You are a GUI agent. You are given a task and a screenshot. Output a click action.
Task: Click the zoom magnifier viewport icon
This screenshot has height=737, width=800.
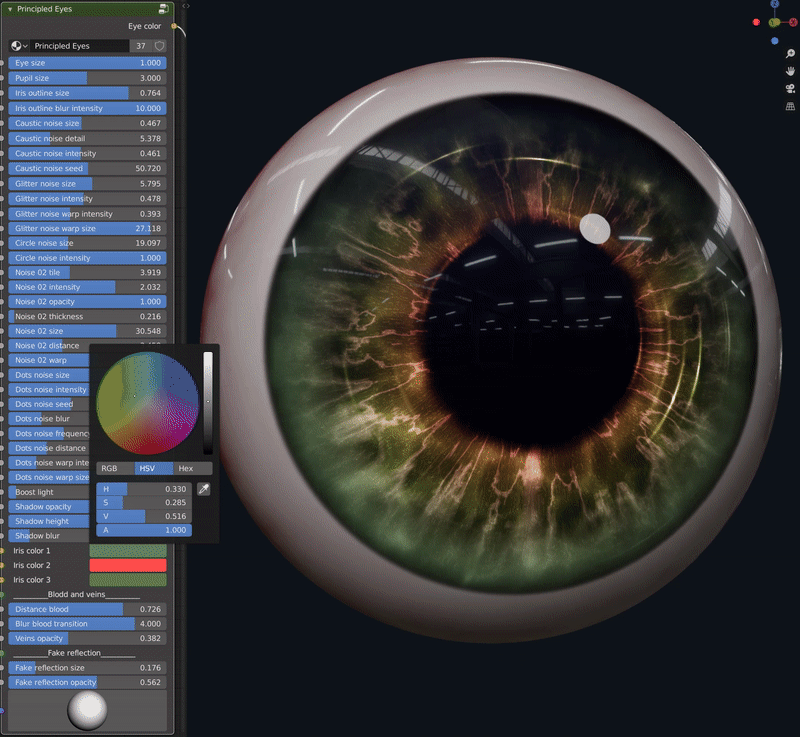pos(790,54)
